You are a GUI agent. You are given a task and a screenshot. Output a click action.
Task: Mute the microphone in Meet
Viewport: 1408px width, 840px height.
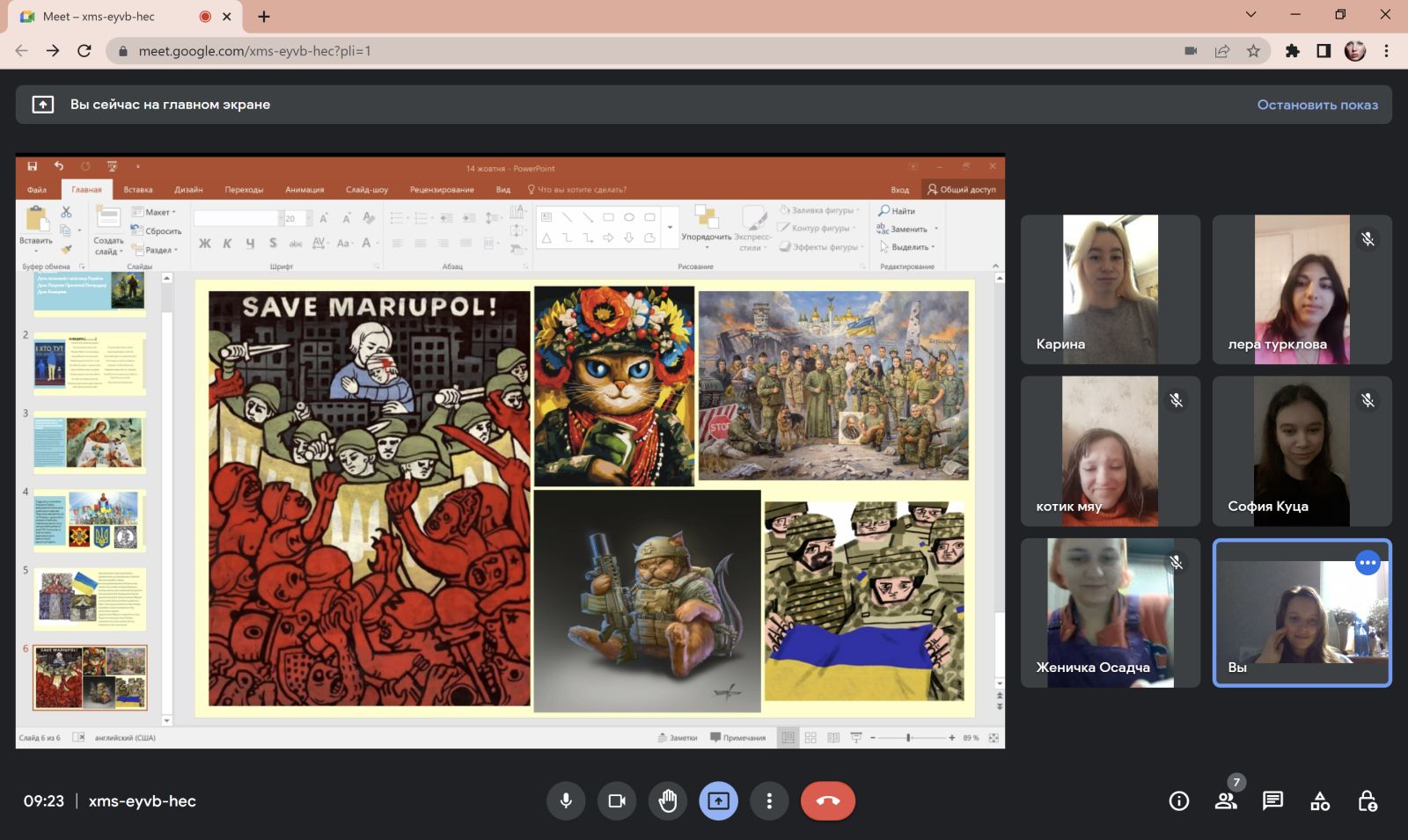(566, 800)
